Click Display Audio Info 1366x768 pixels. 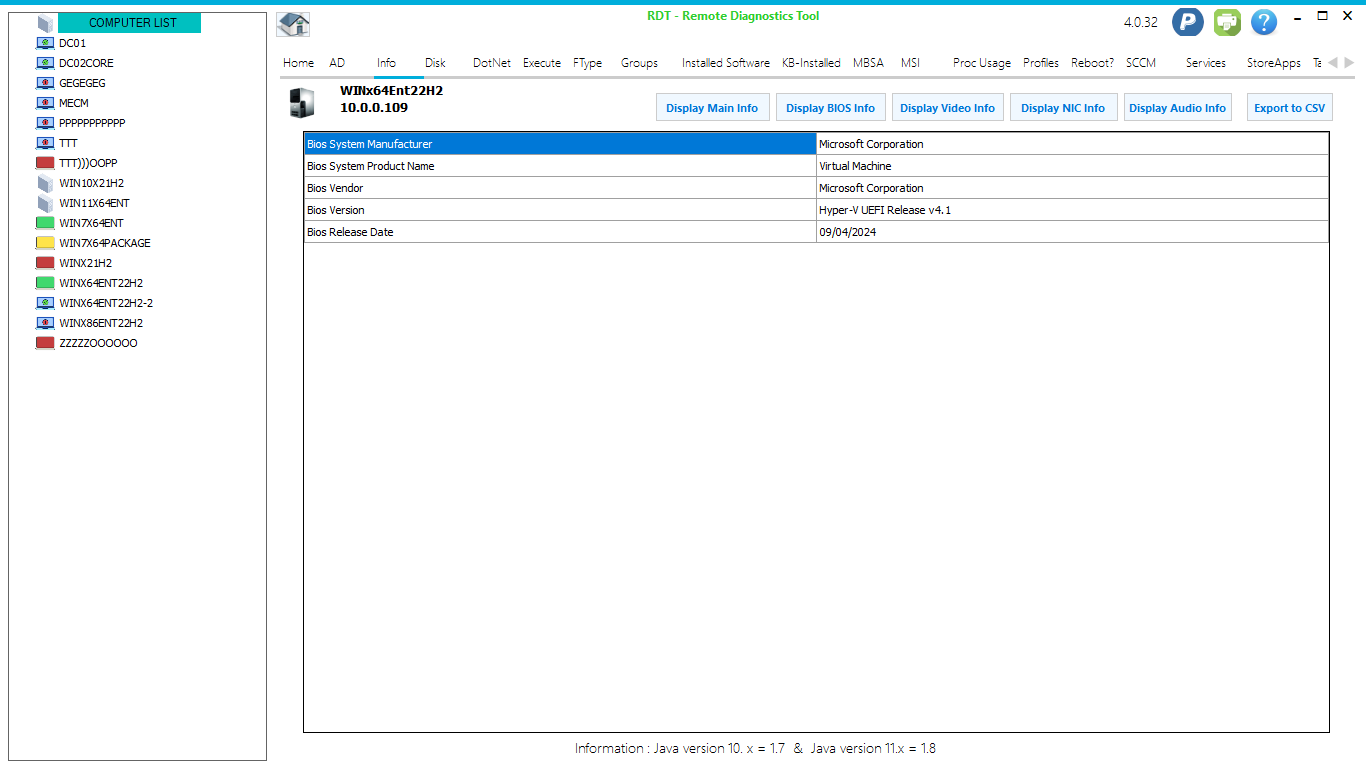pos(1177,108)
